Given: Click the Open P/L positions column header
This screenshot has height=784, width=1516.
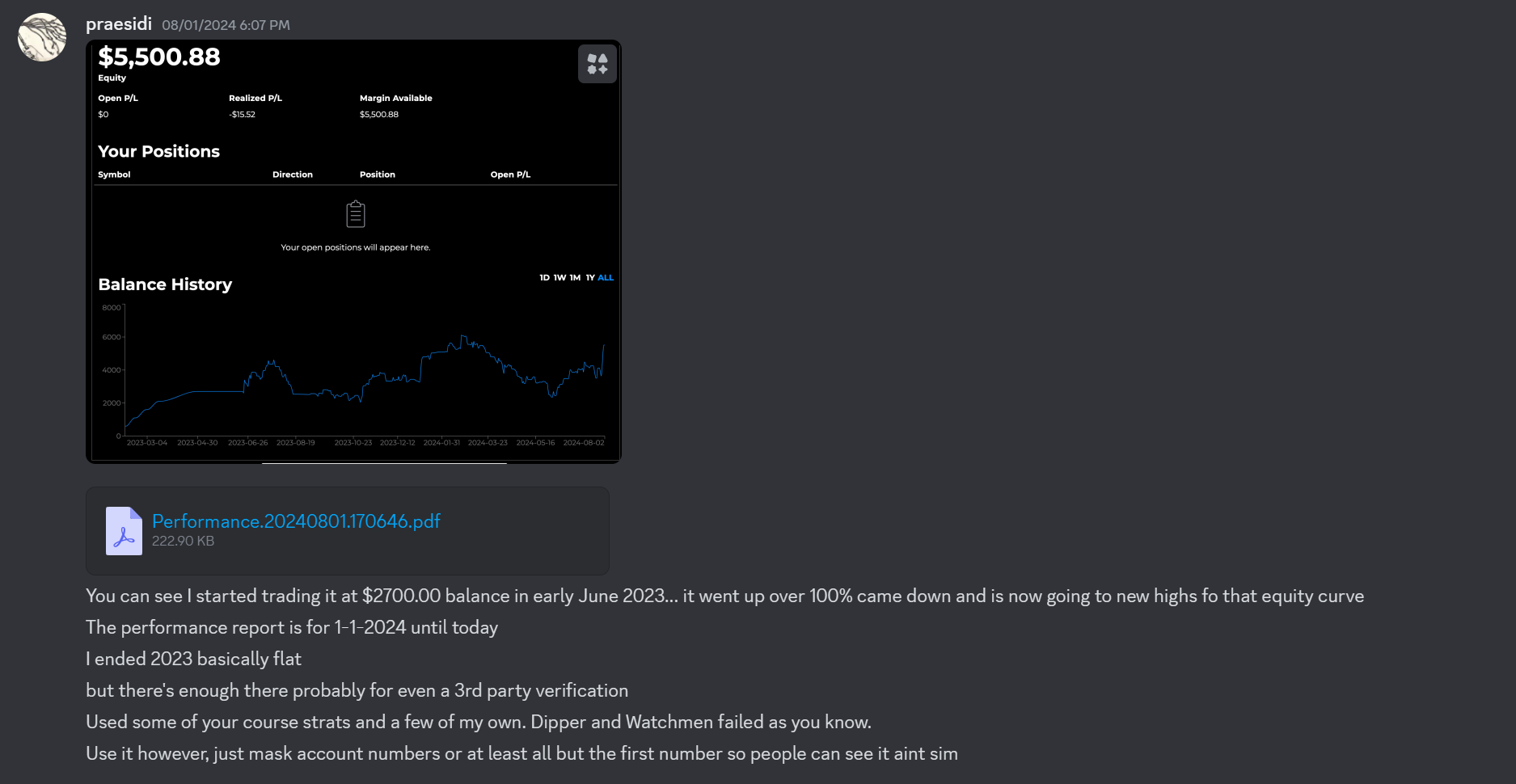Looking at the screenshot, I should [510, 175].
